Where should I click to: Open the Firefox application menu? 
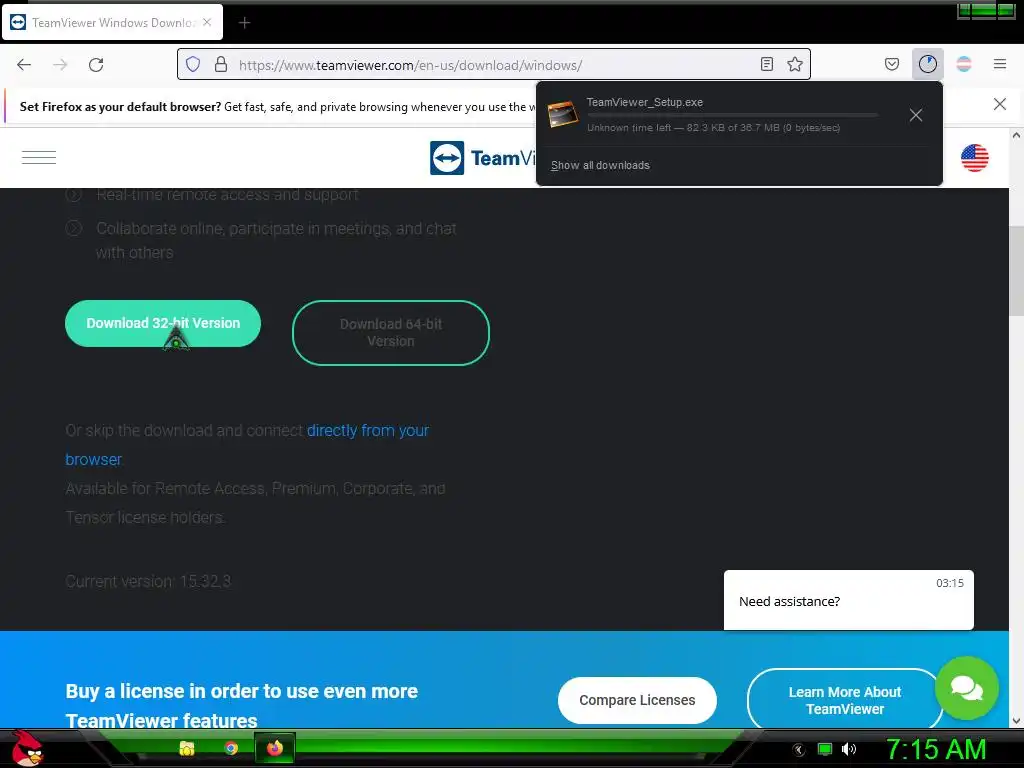click(1000, 64)
